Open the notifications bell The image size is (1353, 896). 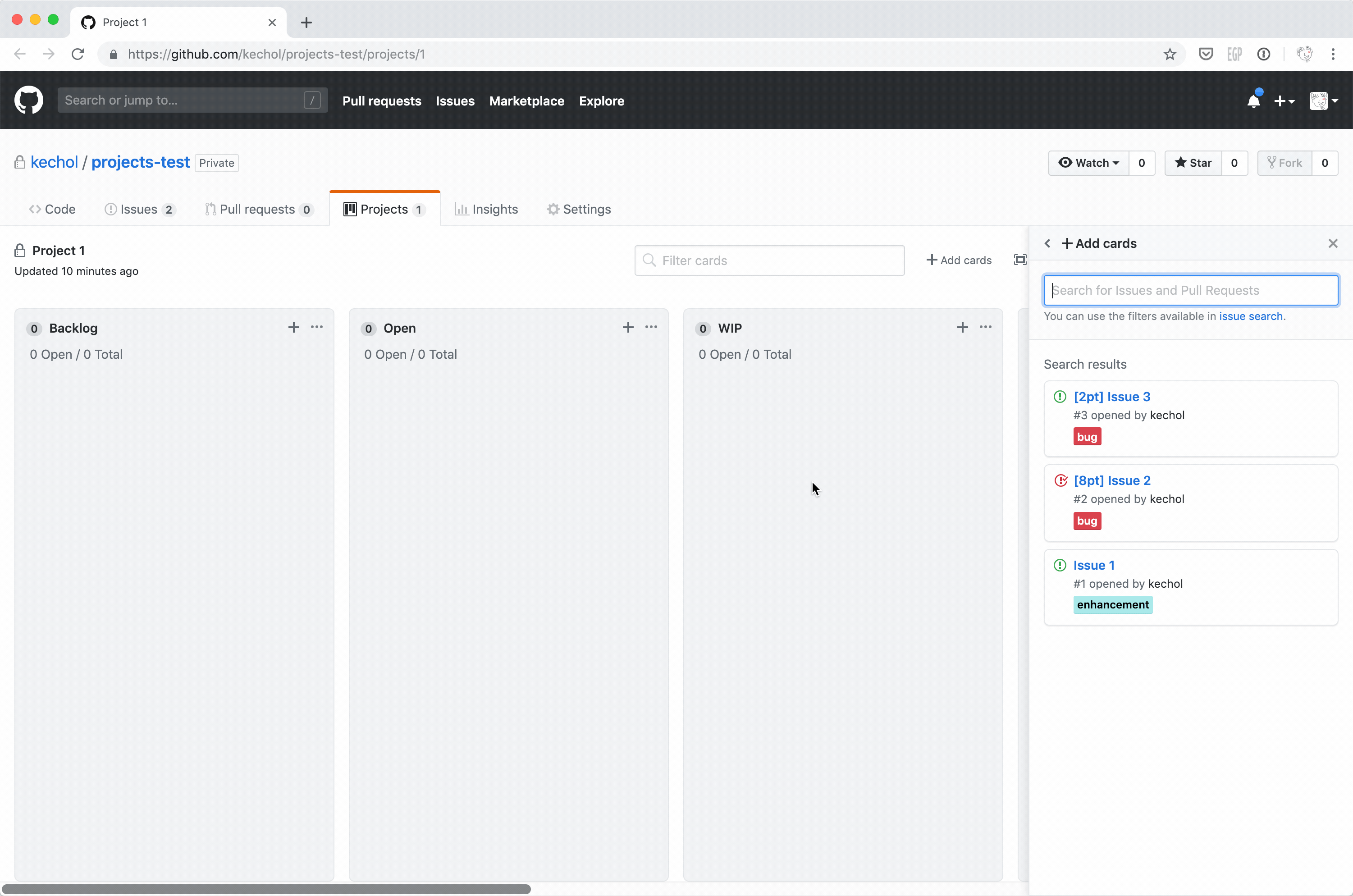[1253, 101]
